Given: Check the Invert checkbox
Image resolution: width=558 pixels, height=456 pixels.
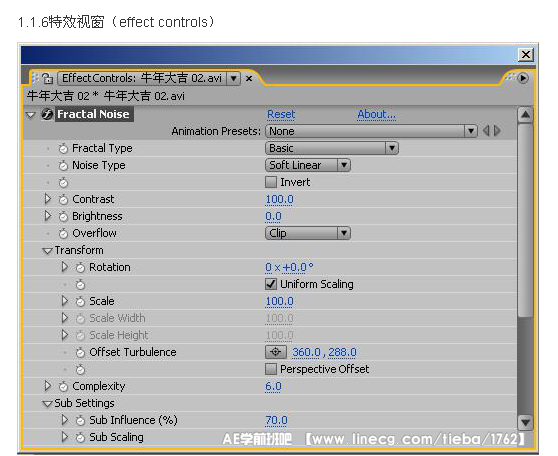Looking at the screenshot, I should tap(271, 182).
